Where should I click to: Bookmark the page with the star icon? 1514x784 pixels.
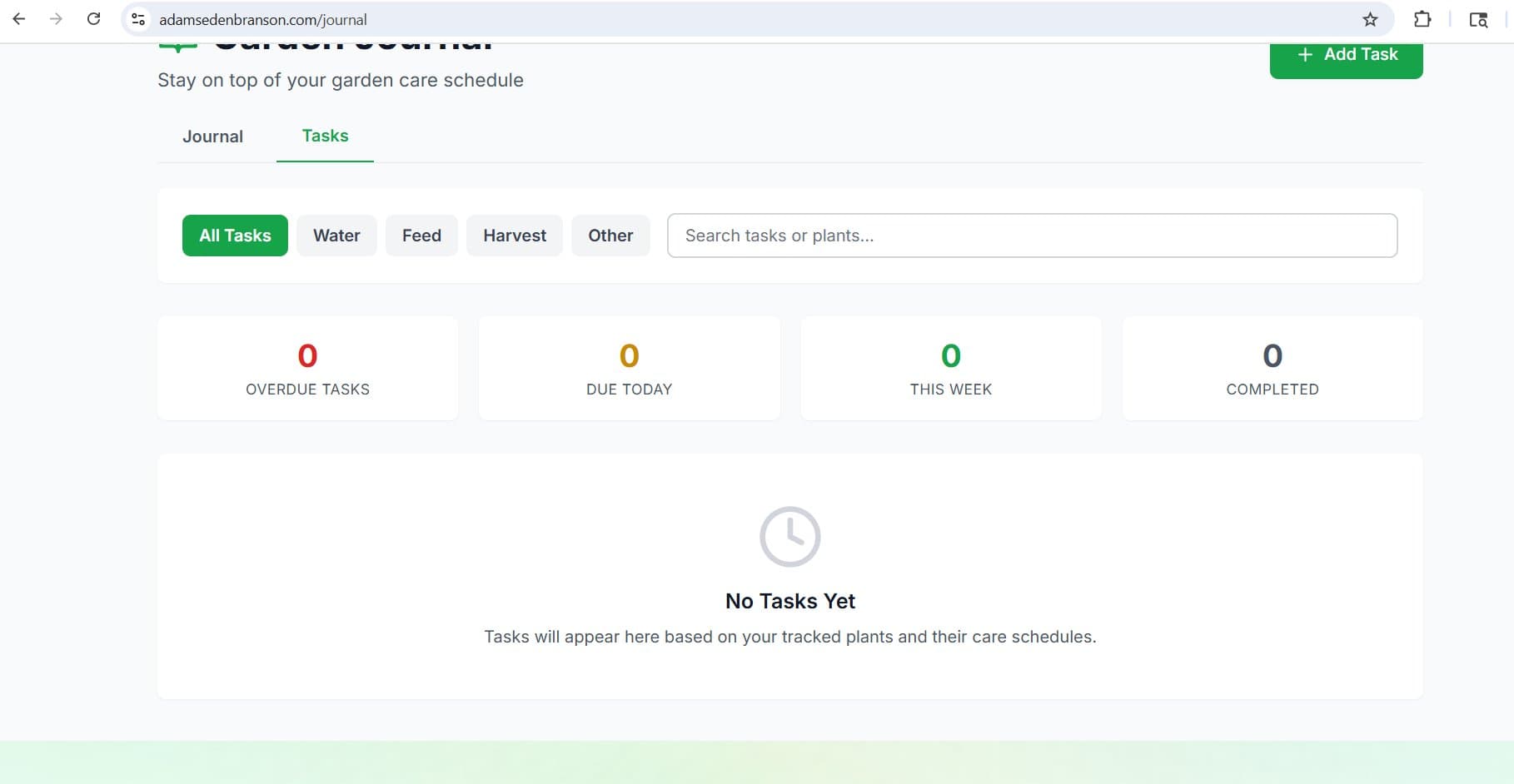1368,18
